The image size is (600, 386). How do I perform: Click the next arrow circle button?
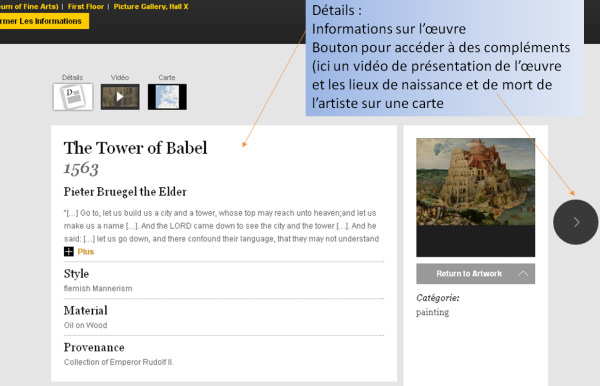[x=576, y=222]
